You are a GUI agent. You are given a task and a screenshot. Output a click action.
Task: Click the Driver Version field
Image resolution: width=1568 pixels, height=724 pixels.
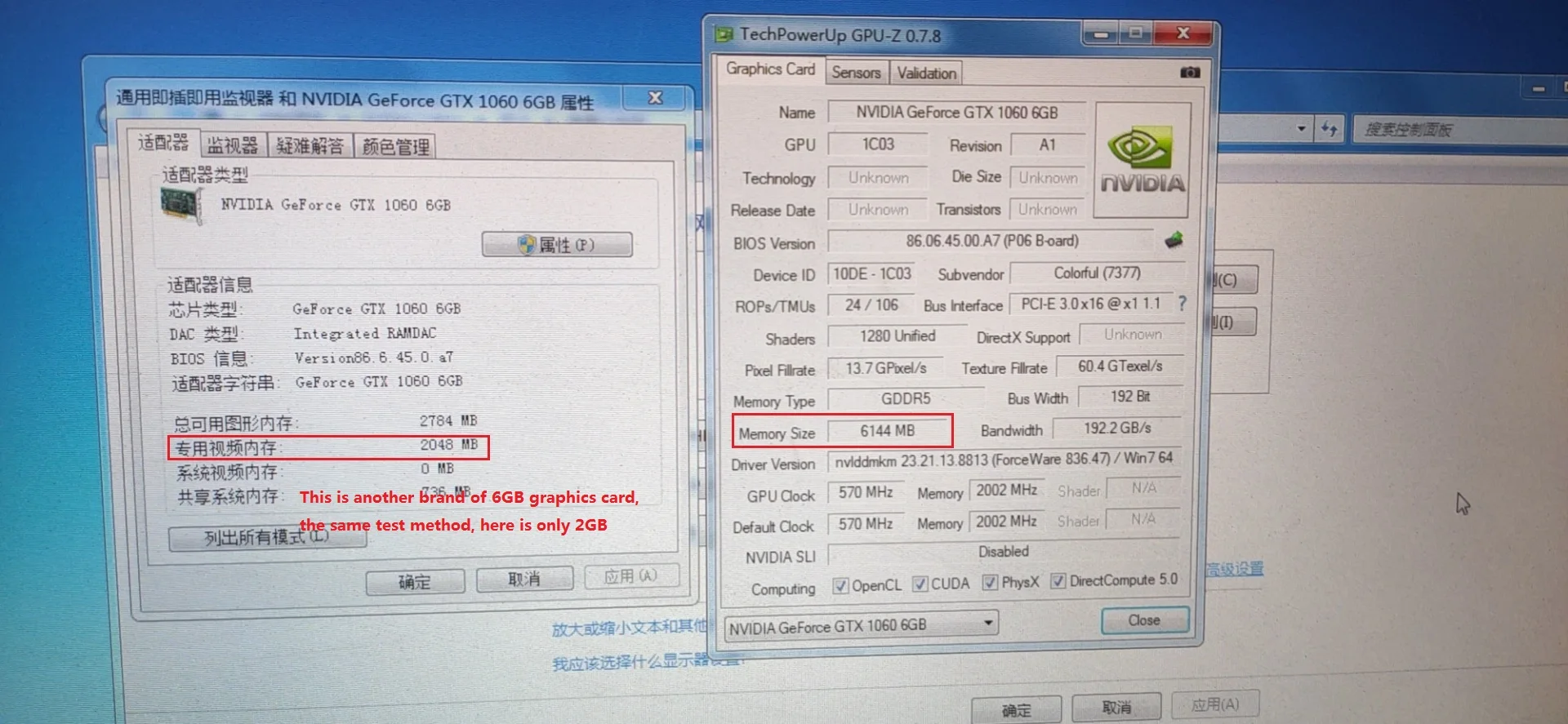pyautogui.click(x=1004, y=460)
